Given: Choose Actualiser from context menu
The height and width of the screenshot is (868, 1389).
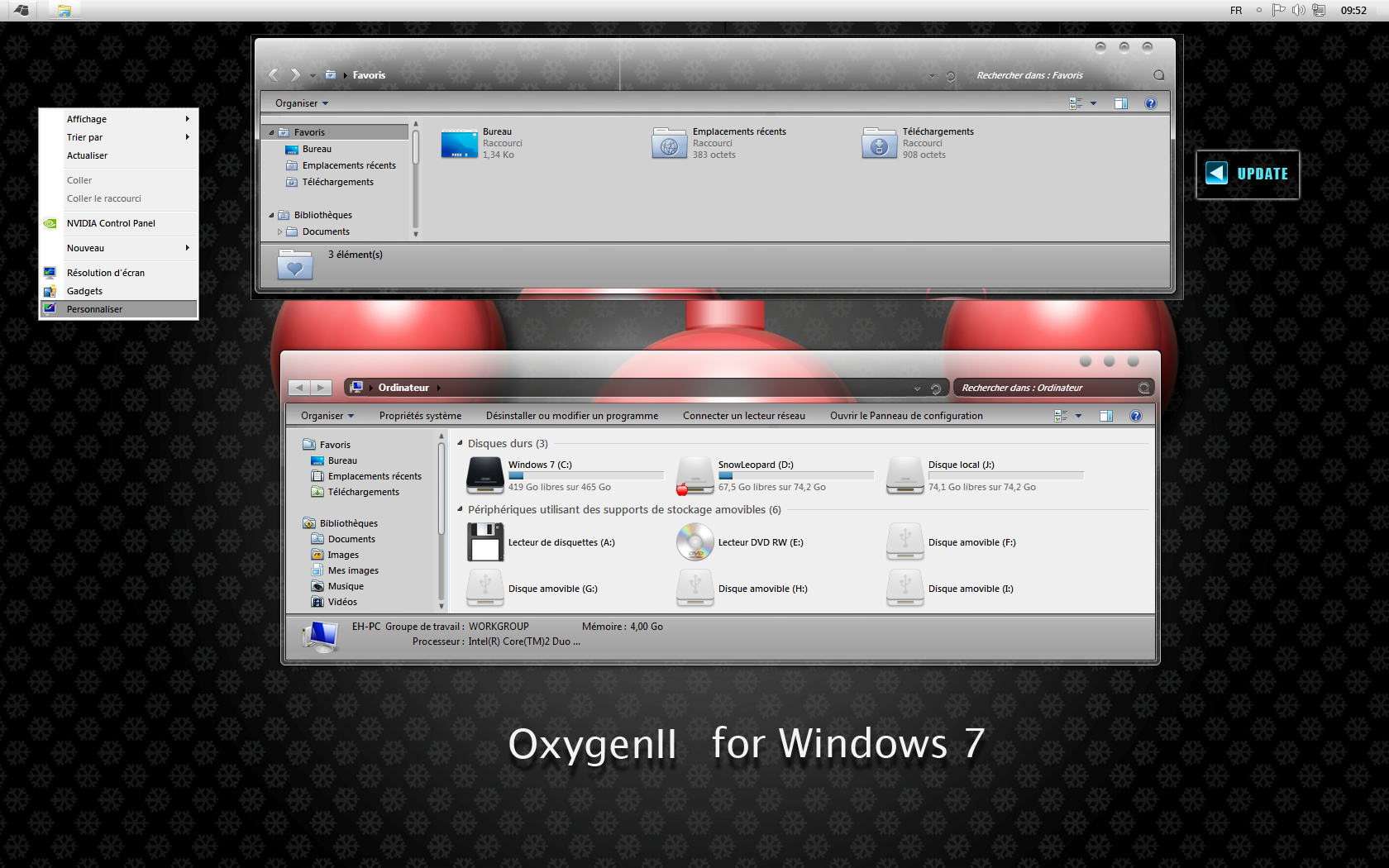Looking at the screenshot, I should tap(118, 155).
